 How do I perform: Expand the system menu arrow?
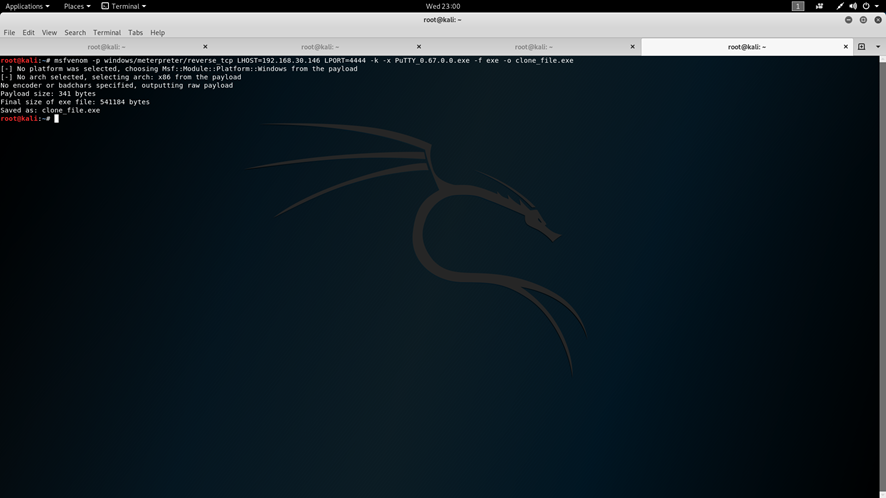click(x=877, y=6)
